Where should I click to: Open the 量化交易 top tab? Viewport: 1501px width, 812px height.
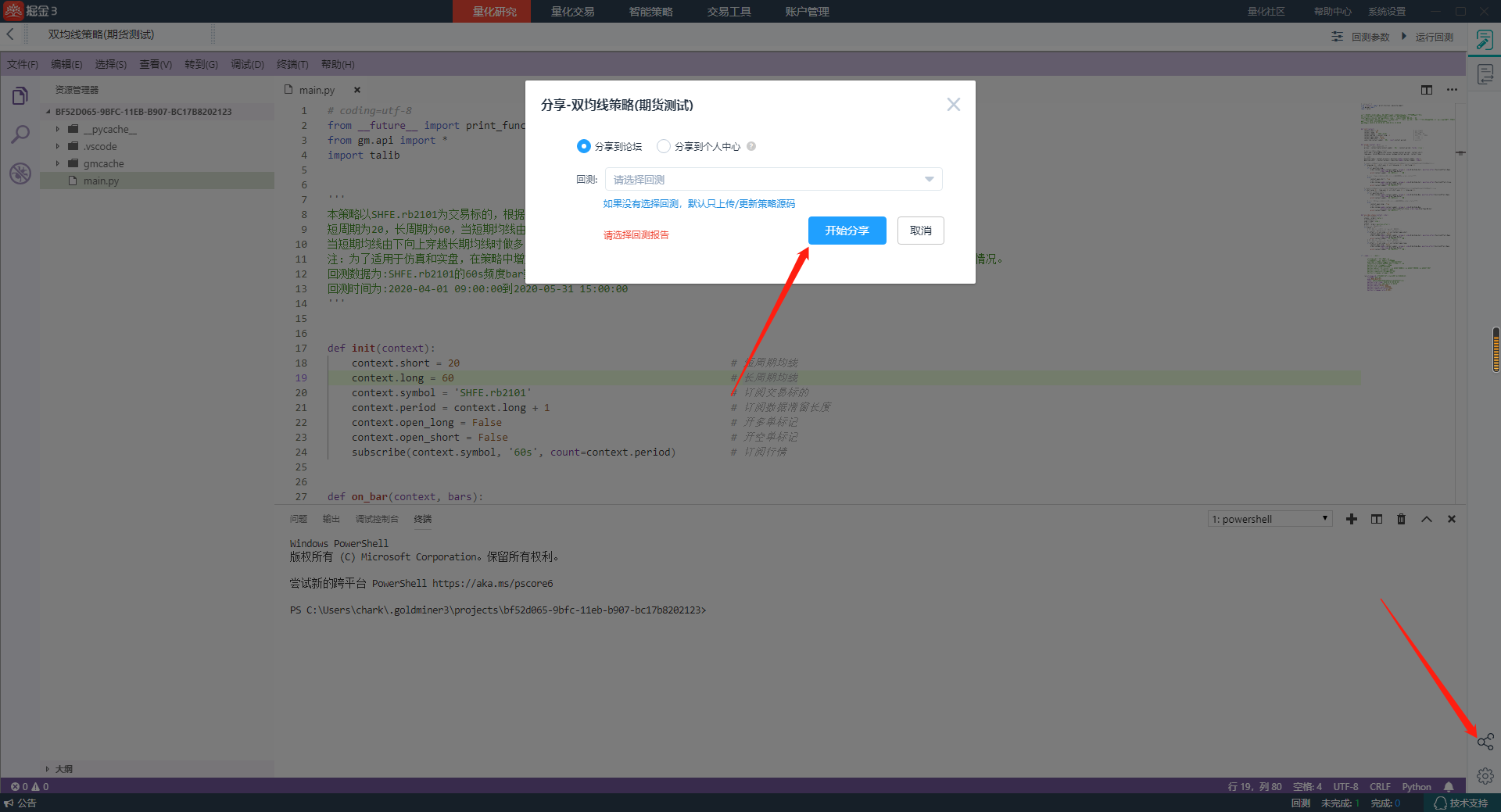click(x=572, y=12)
